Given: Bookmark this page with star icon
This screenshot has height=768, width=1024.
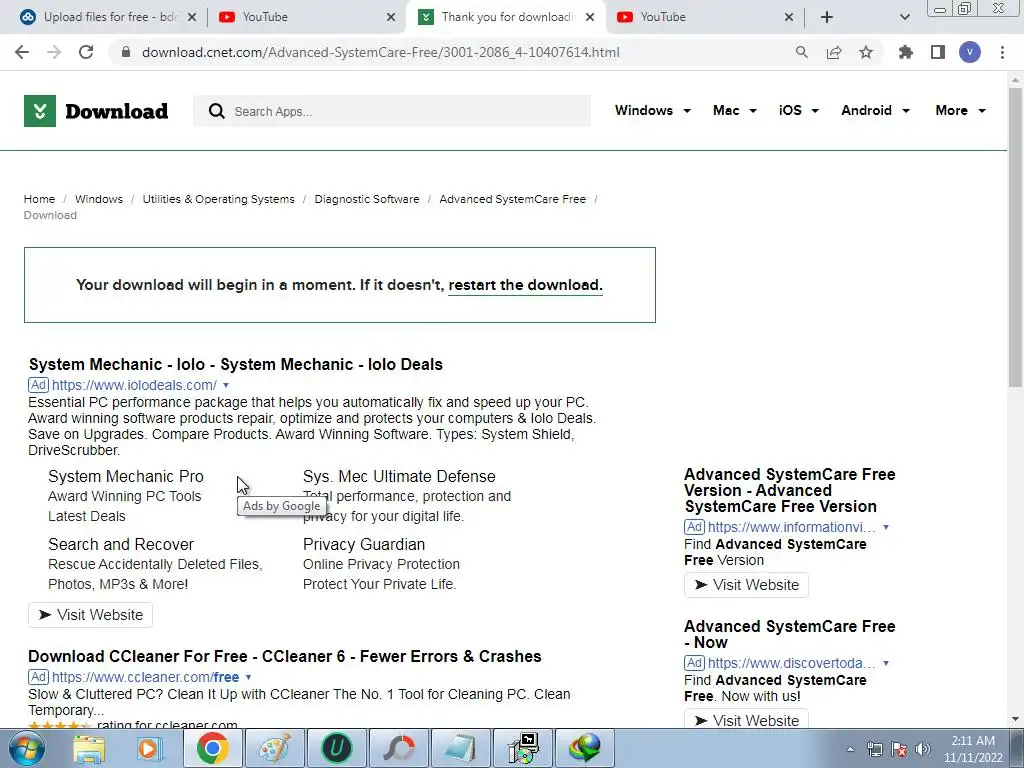Looking at the screenshot, I should [x=866, y=52].
